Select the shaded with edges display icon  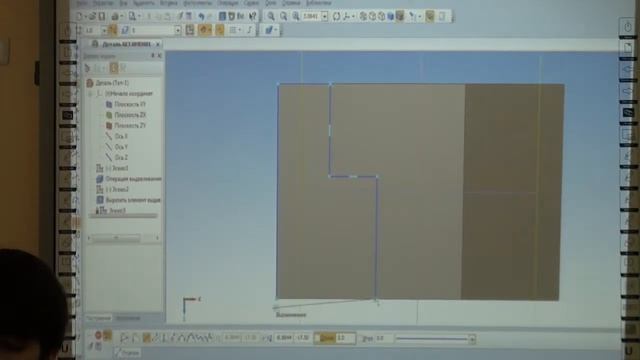400,16
